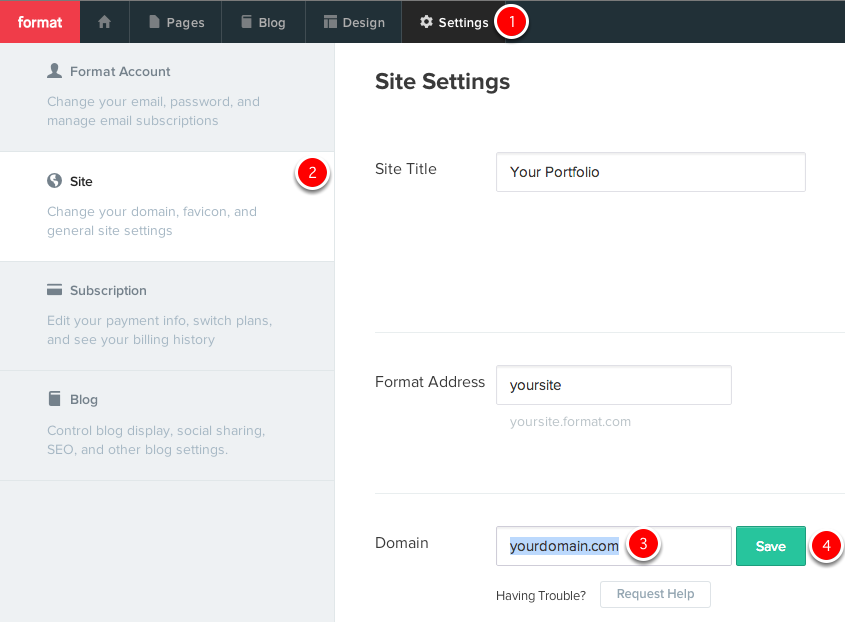Open the Pages tab
The height and width of the screenshot is (622, 845).
(x=176, y=22)
